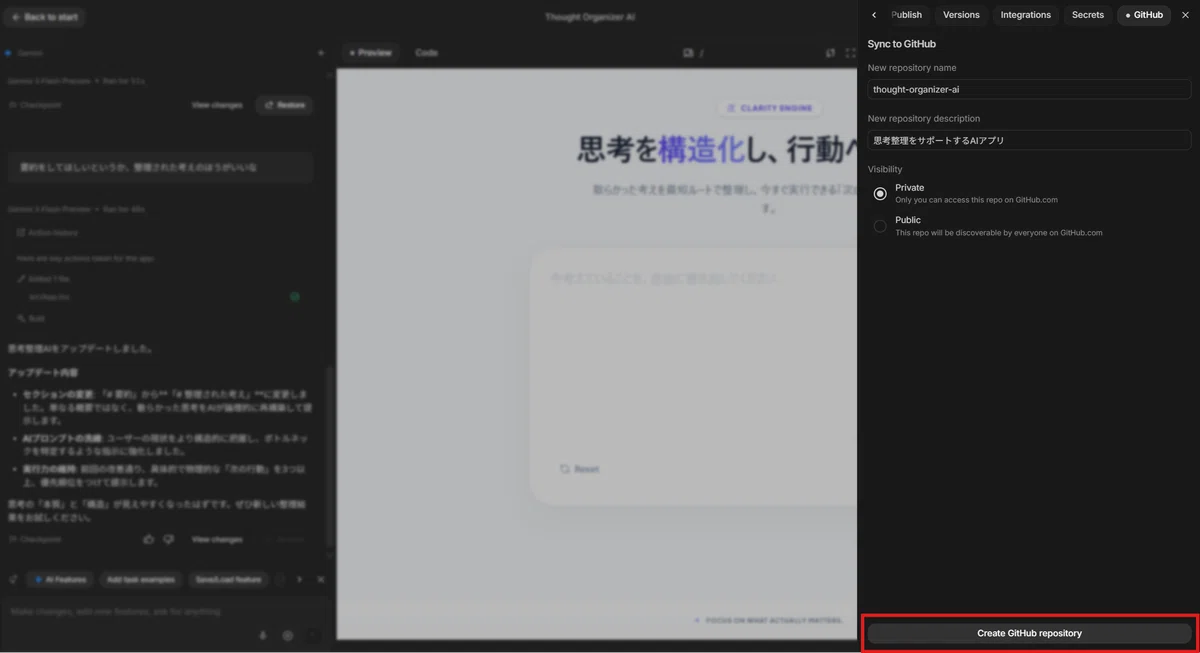Reload the app preview

(830, 53)
